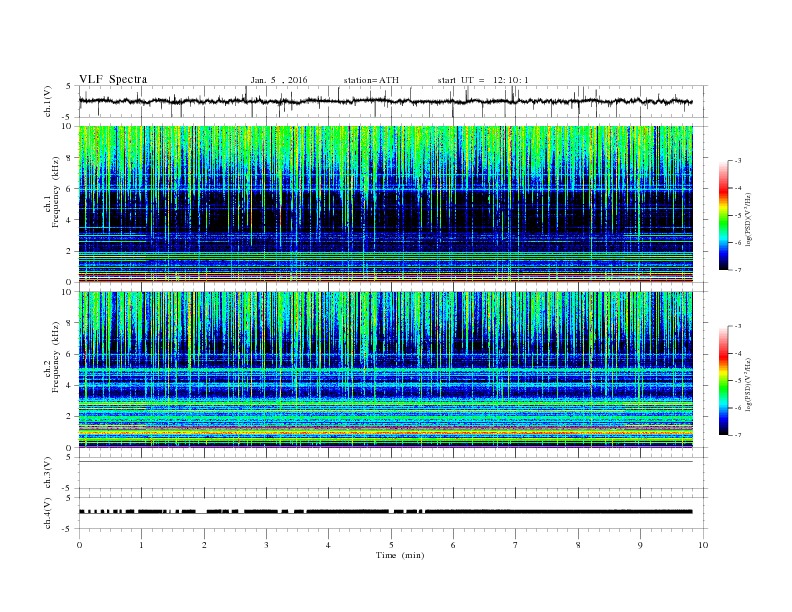Click the '3' tick on the time axis

pos(266,545)
